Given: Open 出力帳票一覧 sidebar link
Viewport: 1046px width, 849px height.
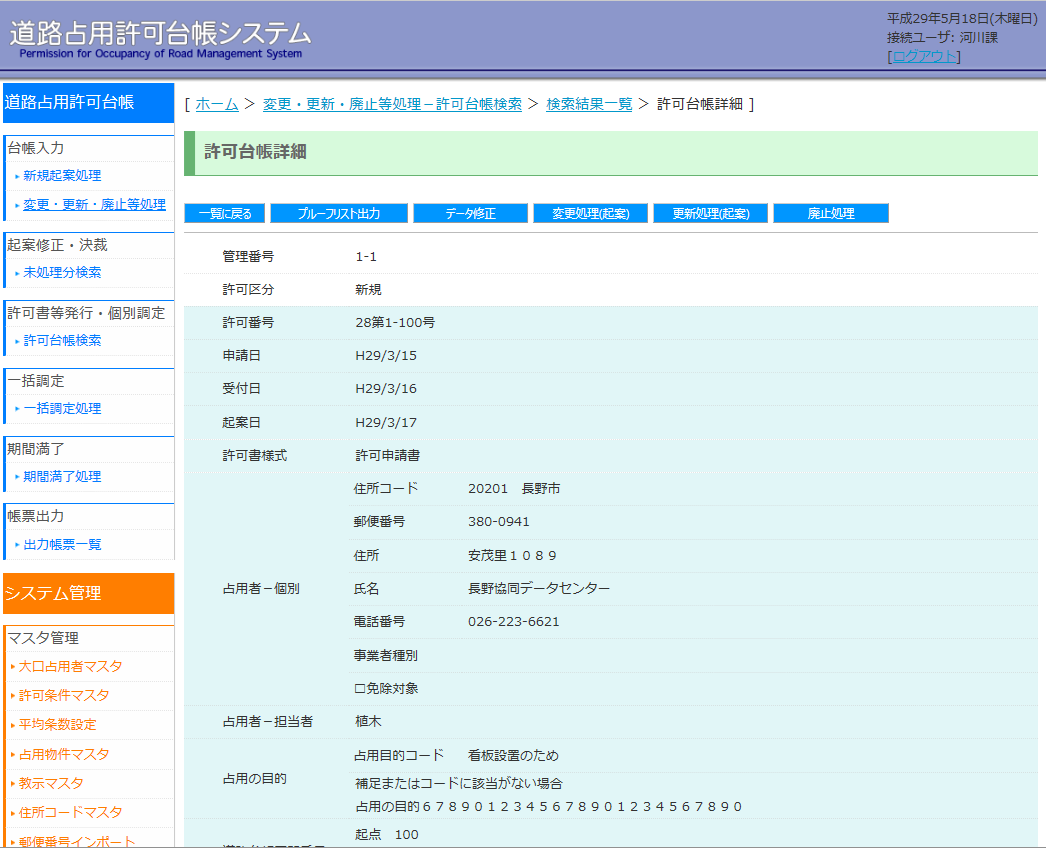Looking at the screenshot, I should (x=62, y=544).
